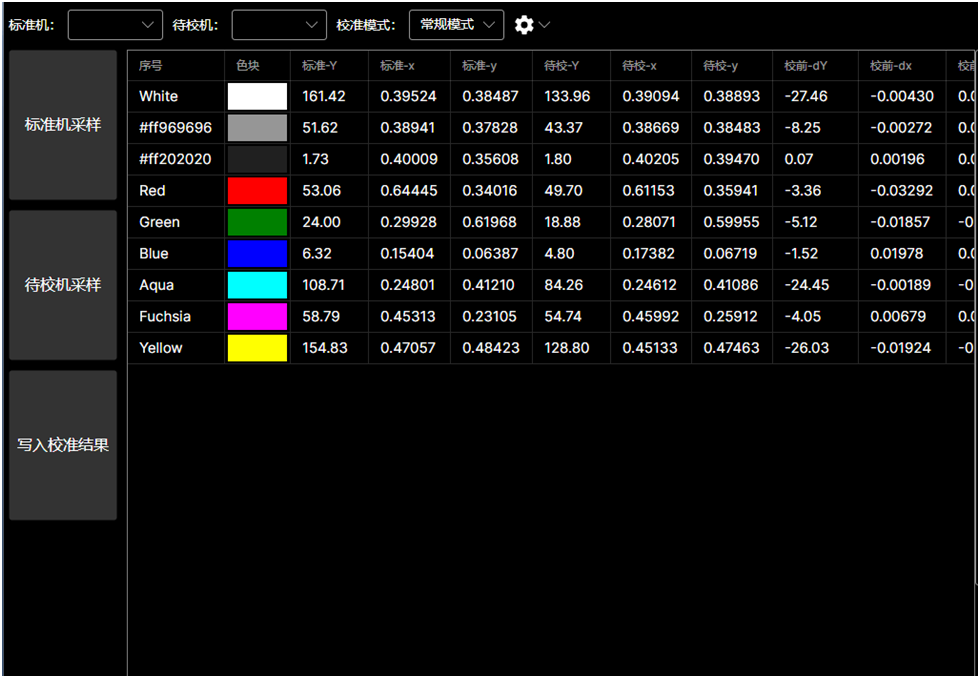Open the 待校机 dropdown
980x678 pixels.
pyautogui.click(x=279, y=25)
